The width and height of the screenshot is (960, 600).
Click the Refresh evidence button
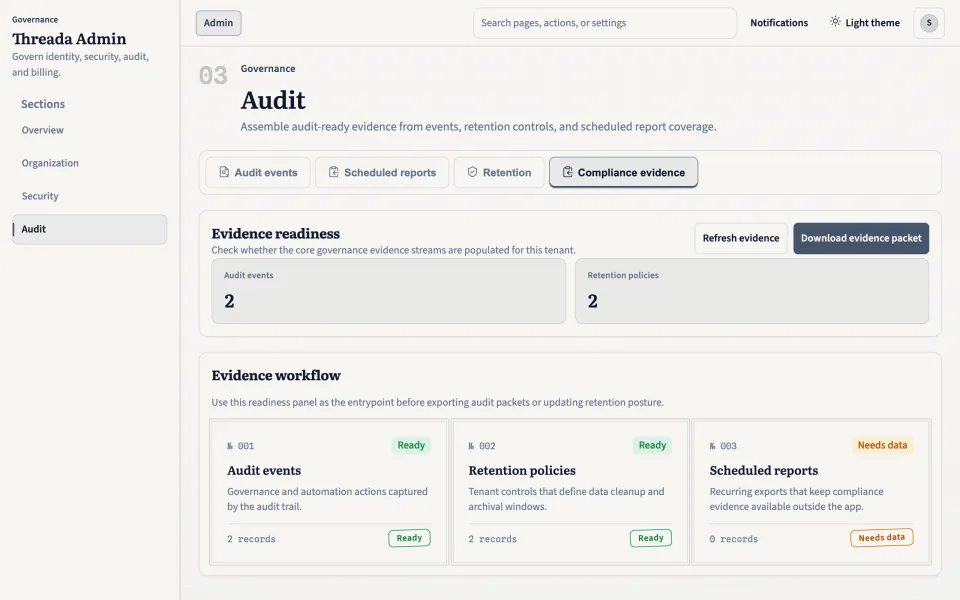(741, 238)
